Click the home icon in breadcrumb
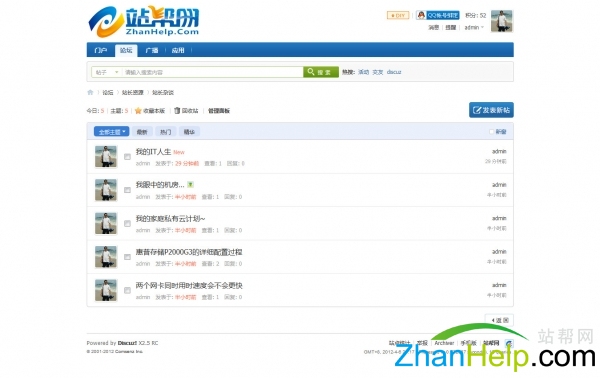Viewport: 600px width, 378px height. [90, 92]
